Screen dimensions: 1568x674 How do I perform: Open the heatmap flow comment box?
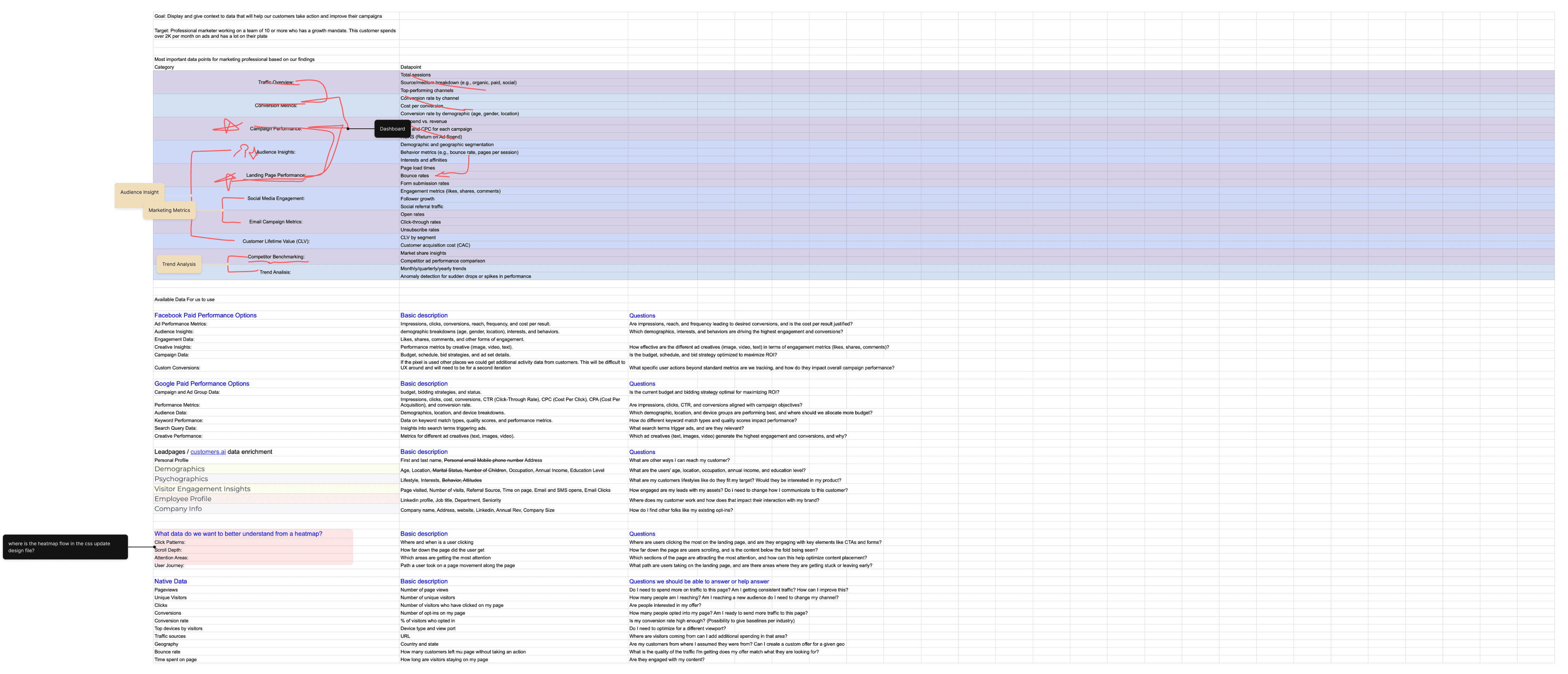(x=65, y=547)
